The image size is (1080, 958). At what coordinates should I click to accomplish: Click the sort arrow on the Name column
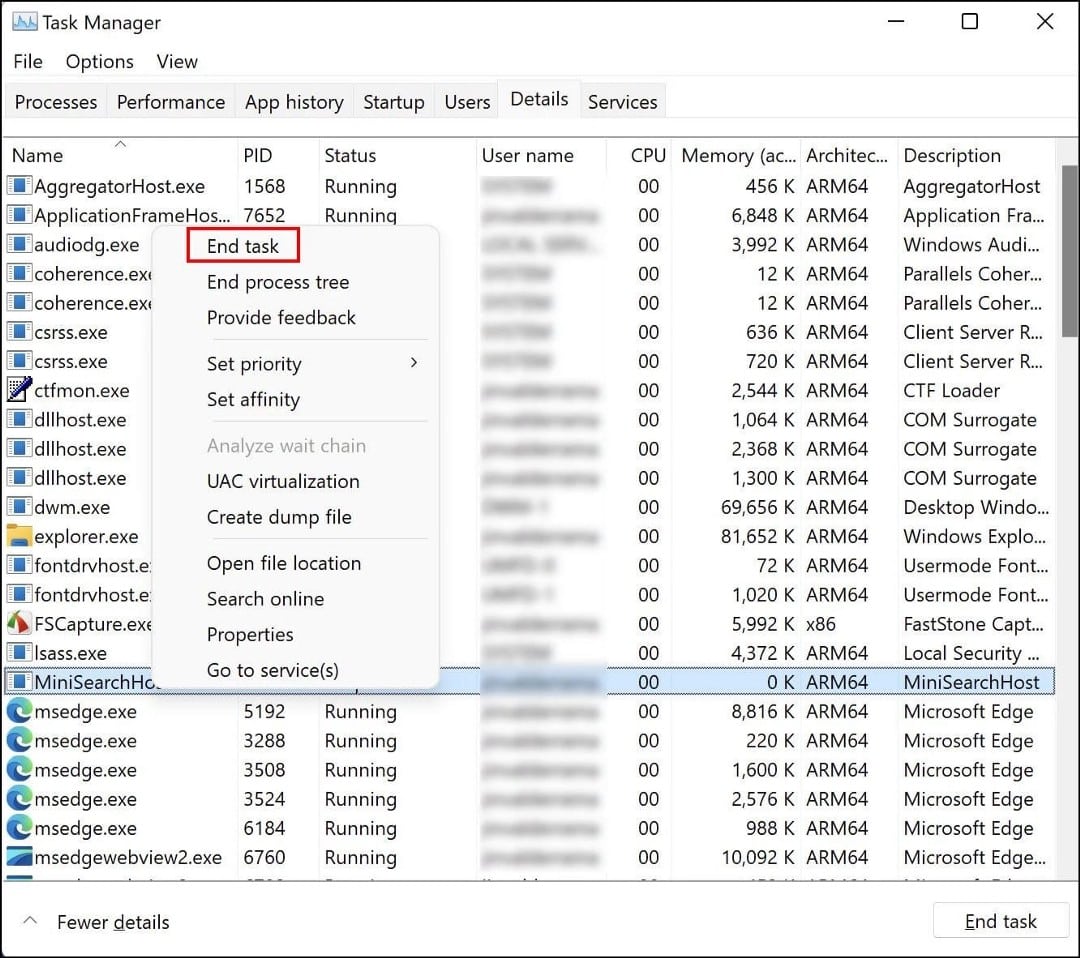[119, 143]
